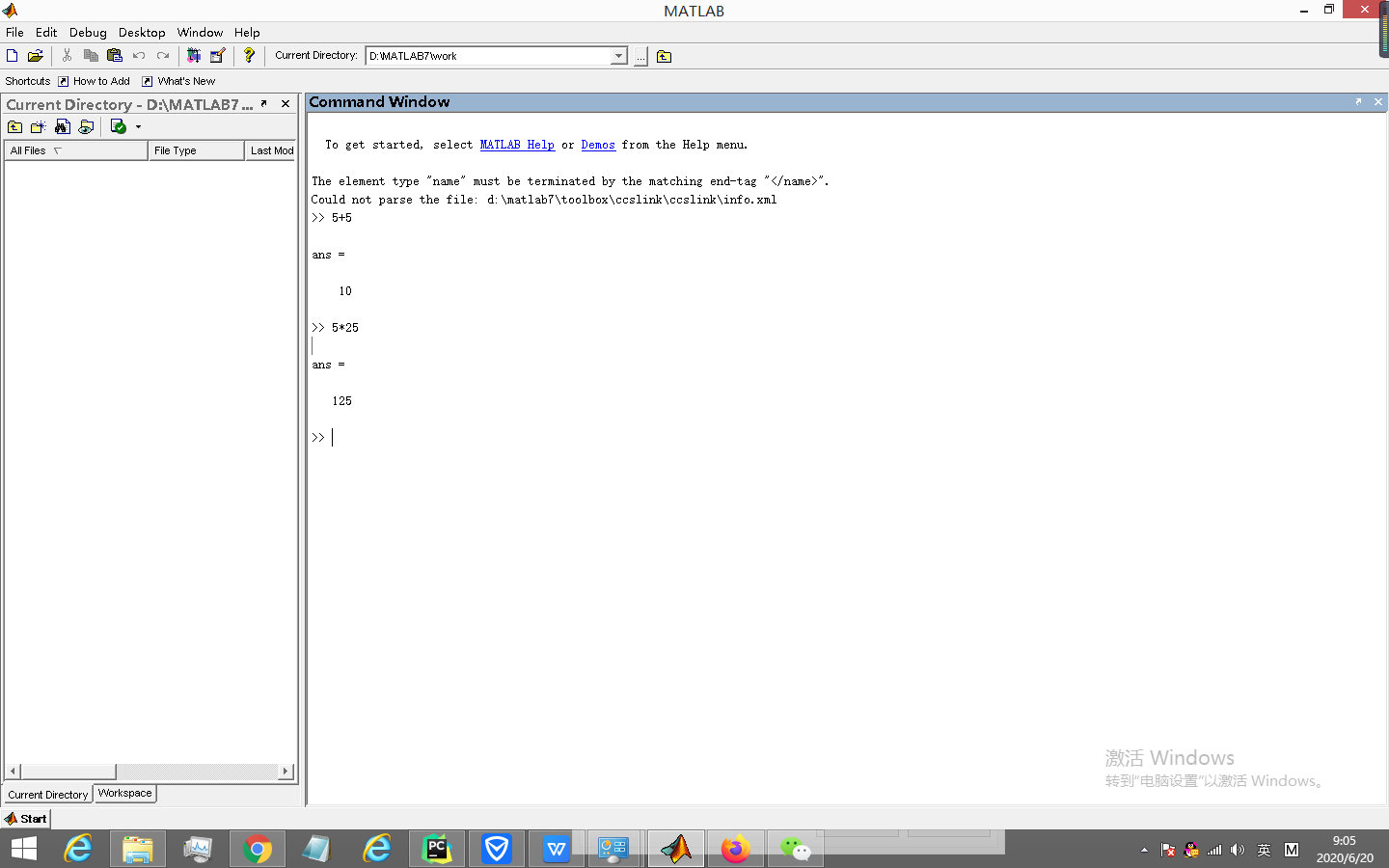This screenshot has height=868, width=1389.
Task: Open the Desktop menu
Action: click(x=142, y=32)
